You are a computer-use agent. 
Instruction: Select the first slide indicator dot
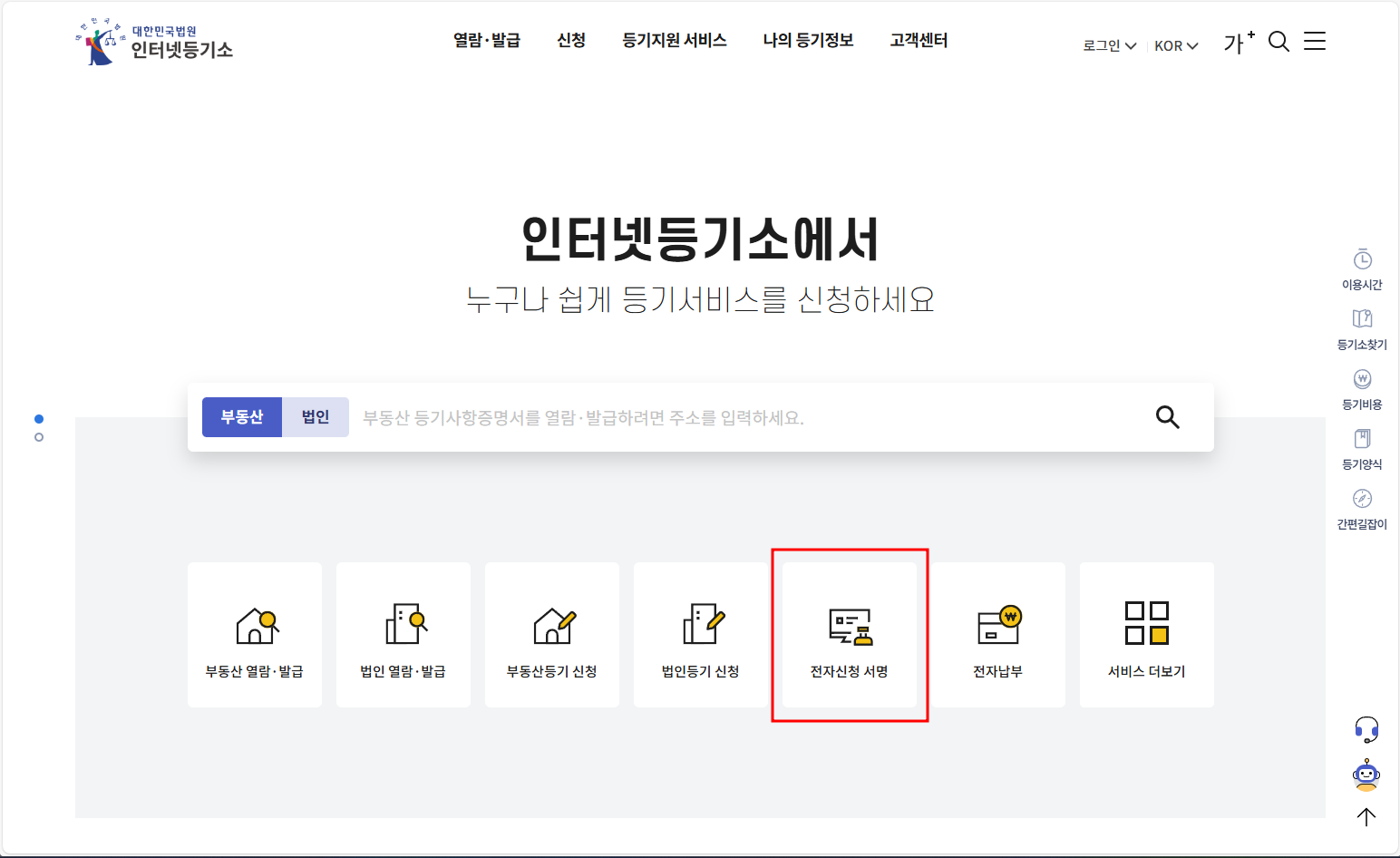39,419
